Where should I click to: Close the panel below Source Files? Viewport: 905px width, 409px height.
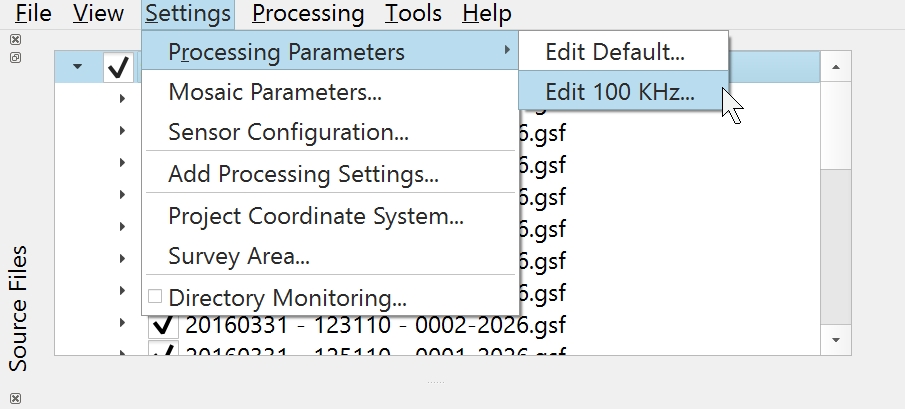click(15, 399)
